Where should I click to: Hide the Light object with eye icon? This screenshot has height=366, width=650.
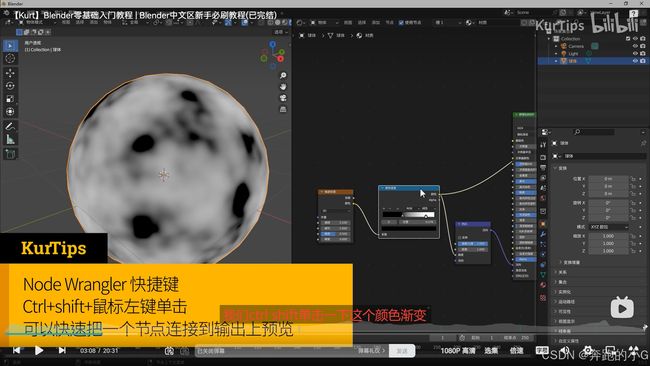pyautogui.click(x=635, y=53)
